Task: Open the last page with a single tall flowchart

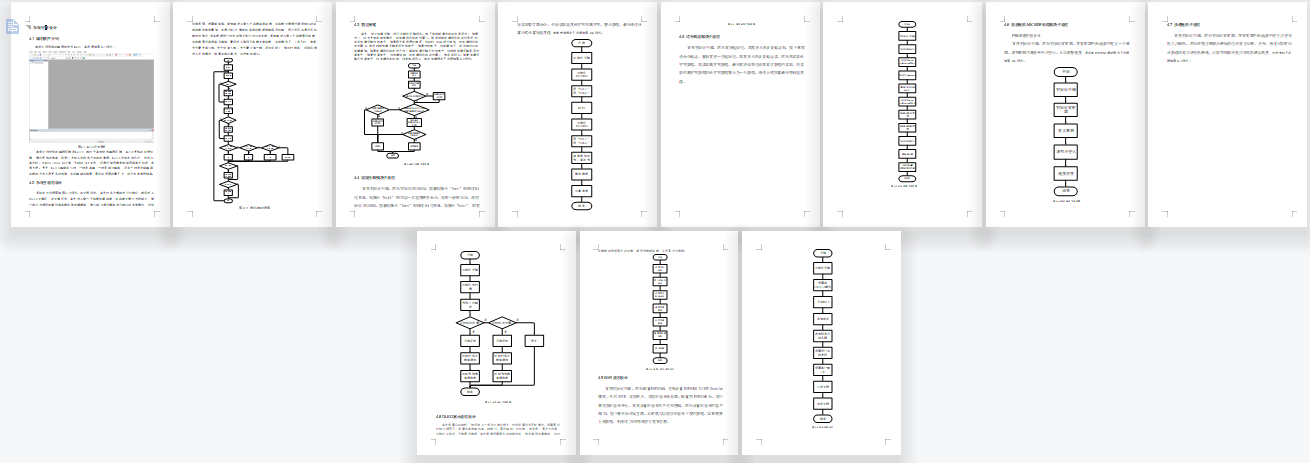Action: coord(822,343)
